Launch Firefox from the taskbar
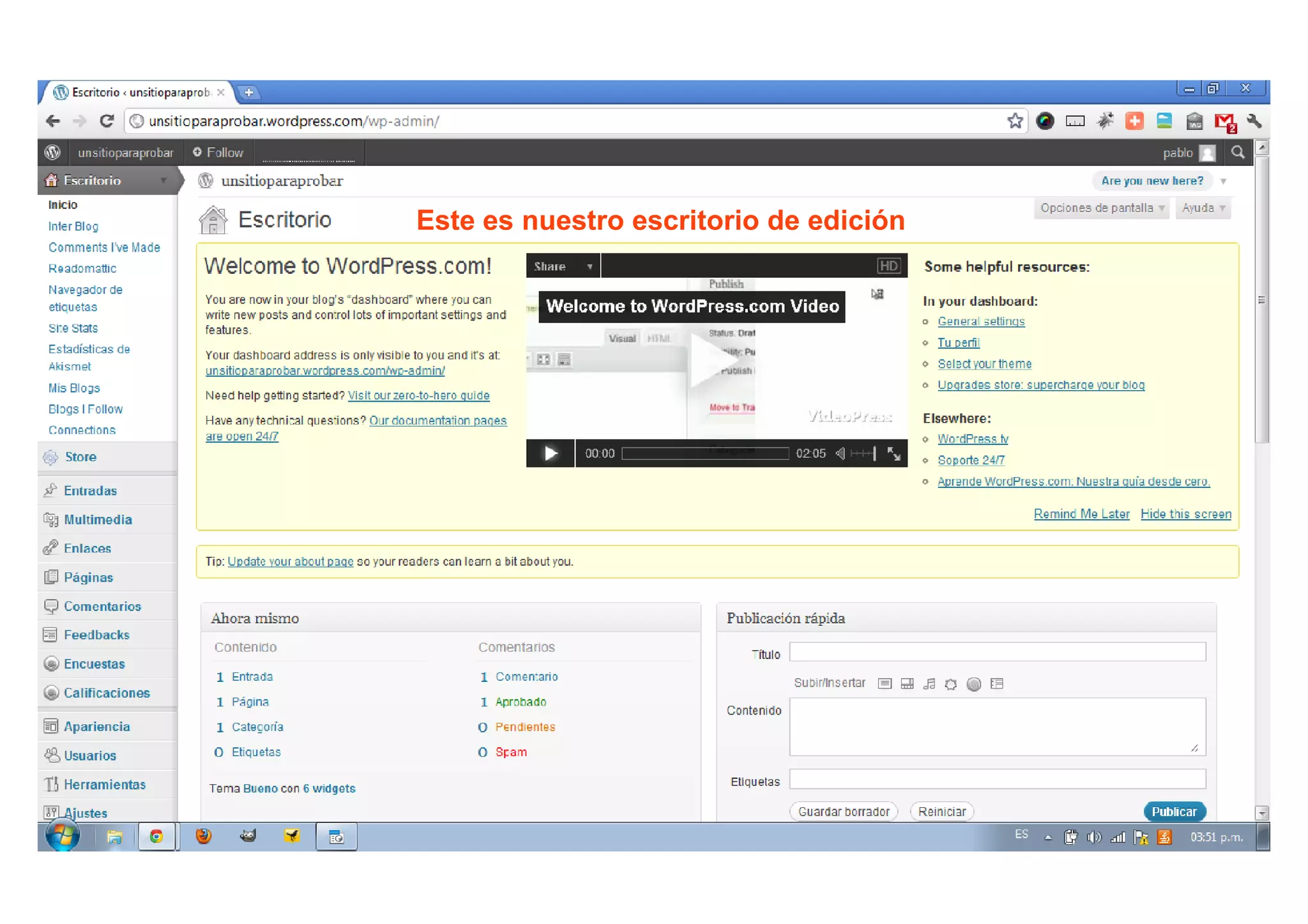This screenshot has width=1308, height=924. click(204, 836)
